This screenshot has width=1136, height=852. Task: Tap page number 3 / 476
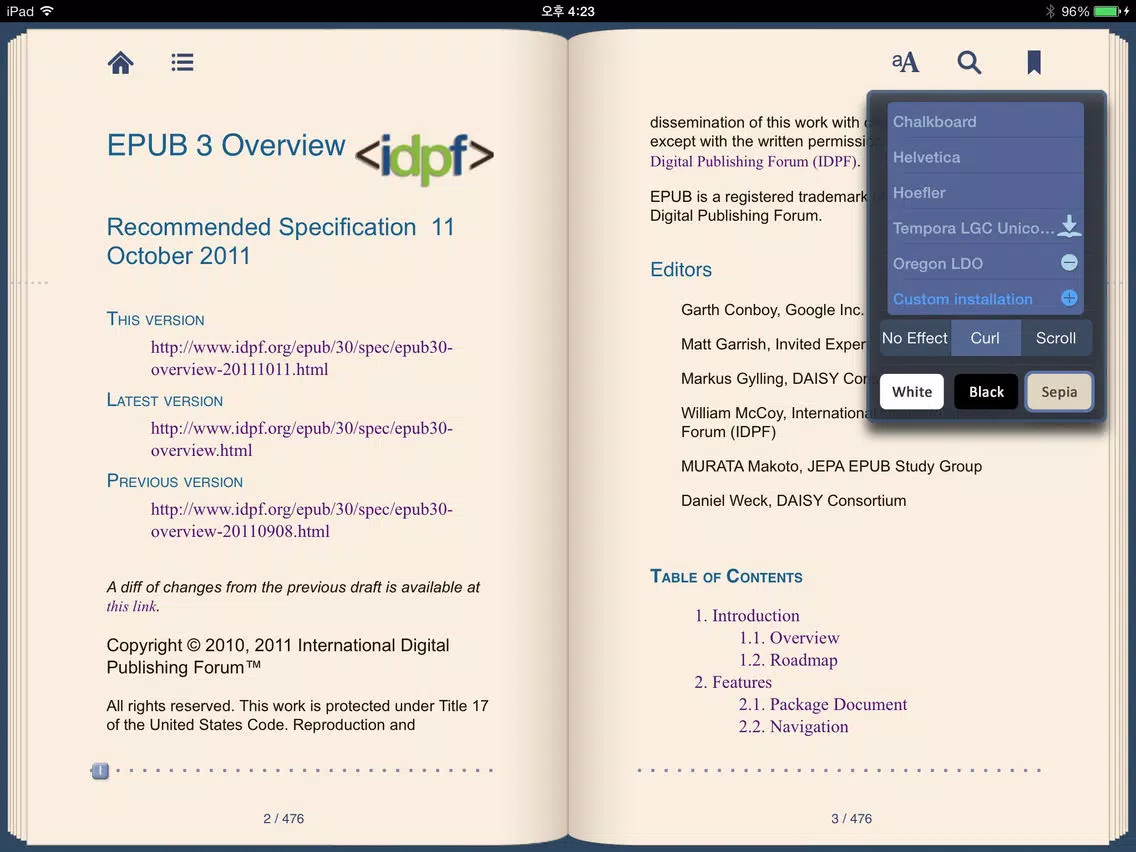click(x=851, y=819)
